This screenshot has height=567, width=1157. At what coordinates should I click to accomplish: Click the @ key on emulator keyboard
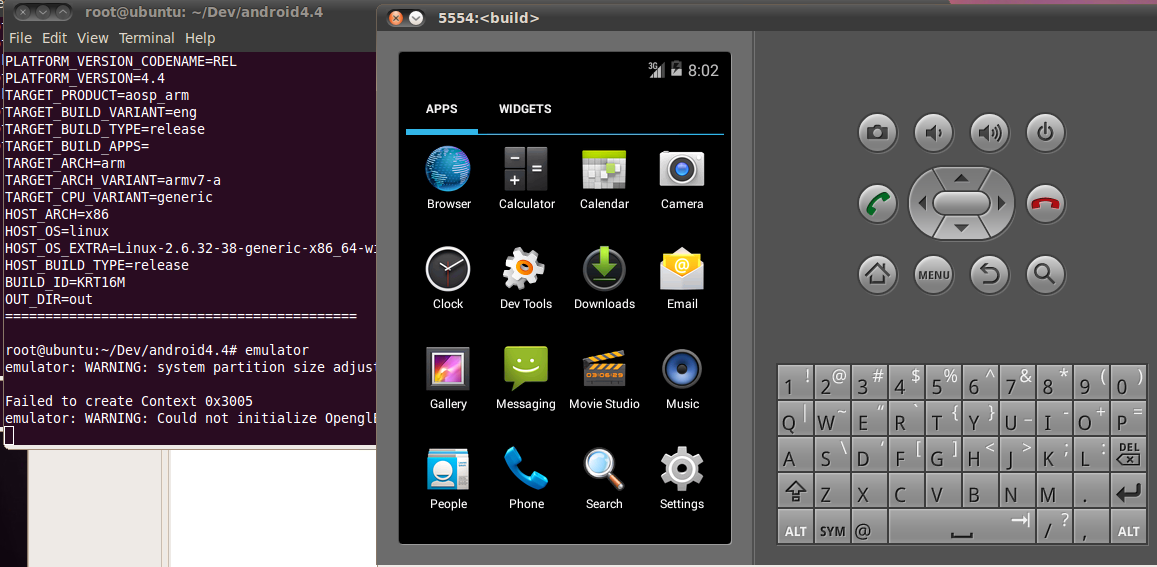click(869, 528)
